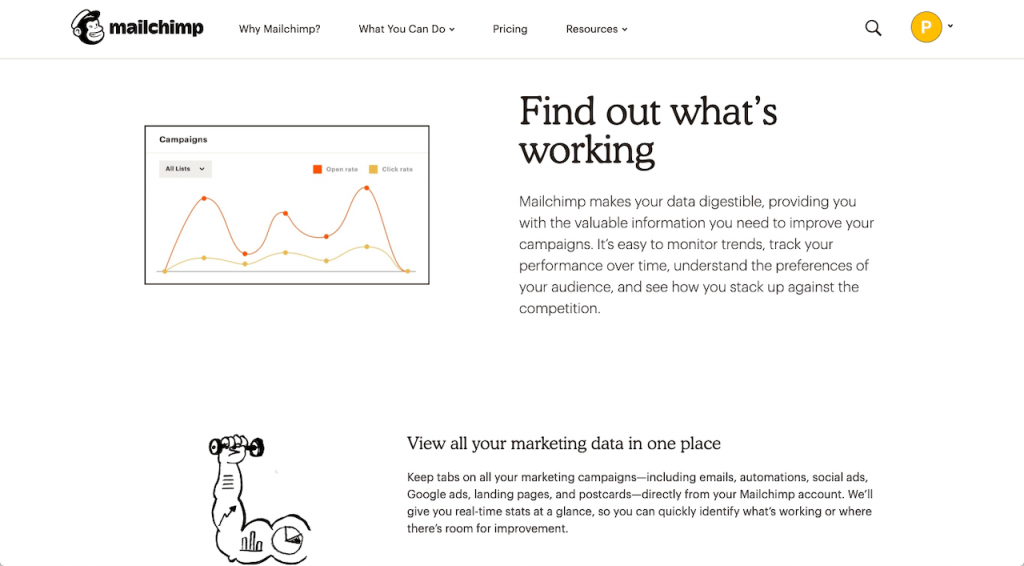Click the yellow Click rate legend square

click(374, 169)
